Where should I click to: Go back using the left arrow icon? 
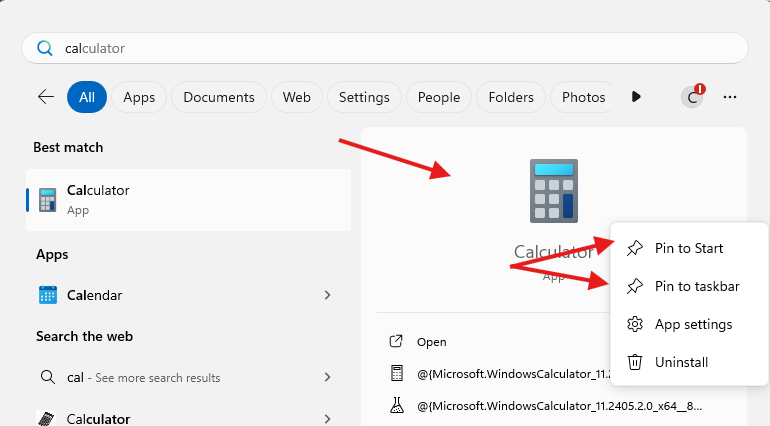[x=46, y=97]
